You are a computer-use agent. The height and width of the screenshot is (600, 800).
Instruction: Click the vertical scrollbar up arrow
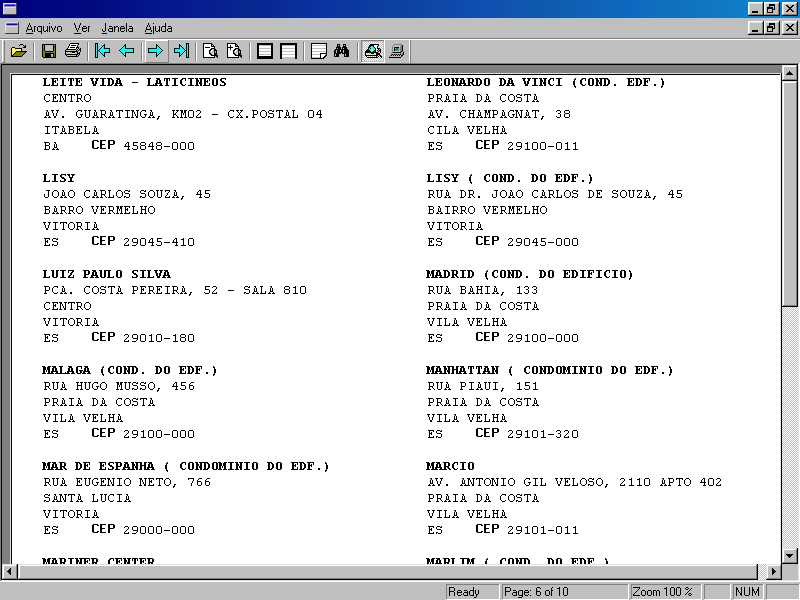pos(789,73)
